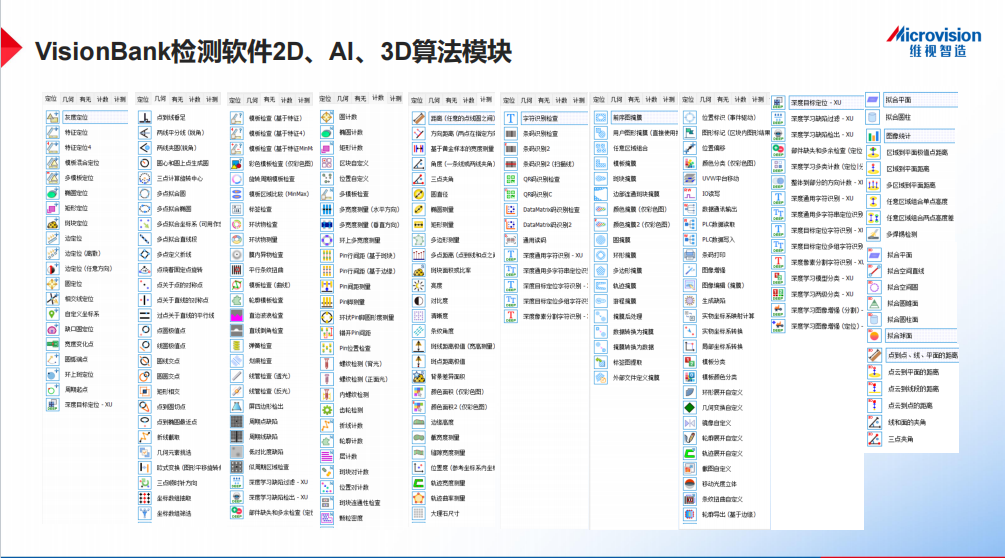Click the 平行条纹扭曲 stripes icon
The image size is (1005, 558).
click(x=237, y=270)
